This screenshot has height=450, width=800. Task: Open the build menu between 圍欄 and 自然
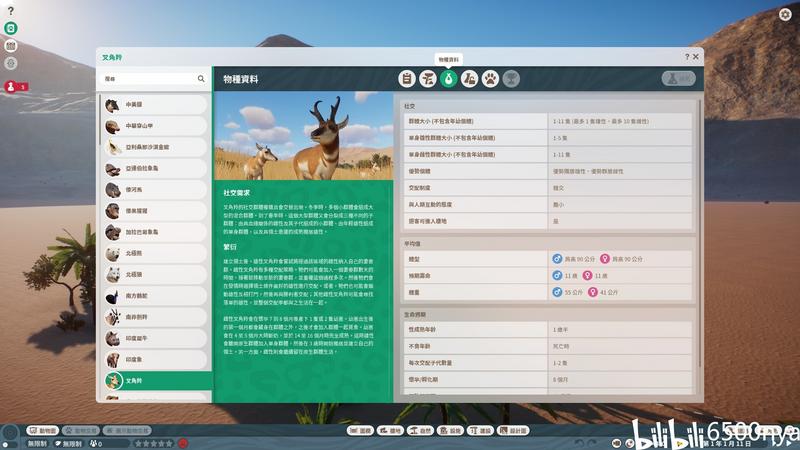tap(390, 431)
